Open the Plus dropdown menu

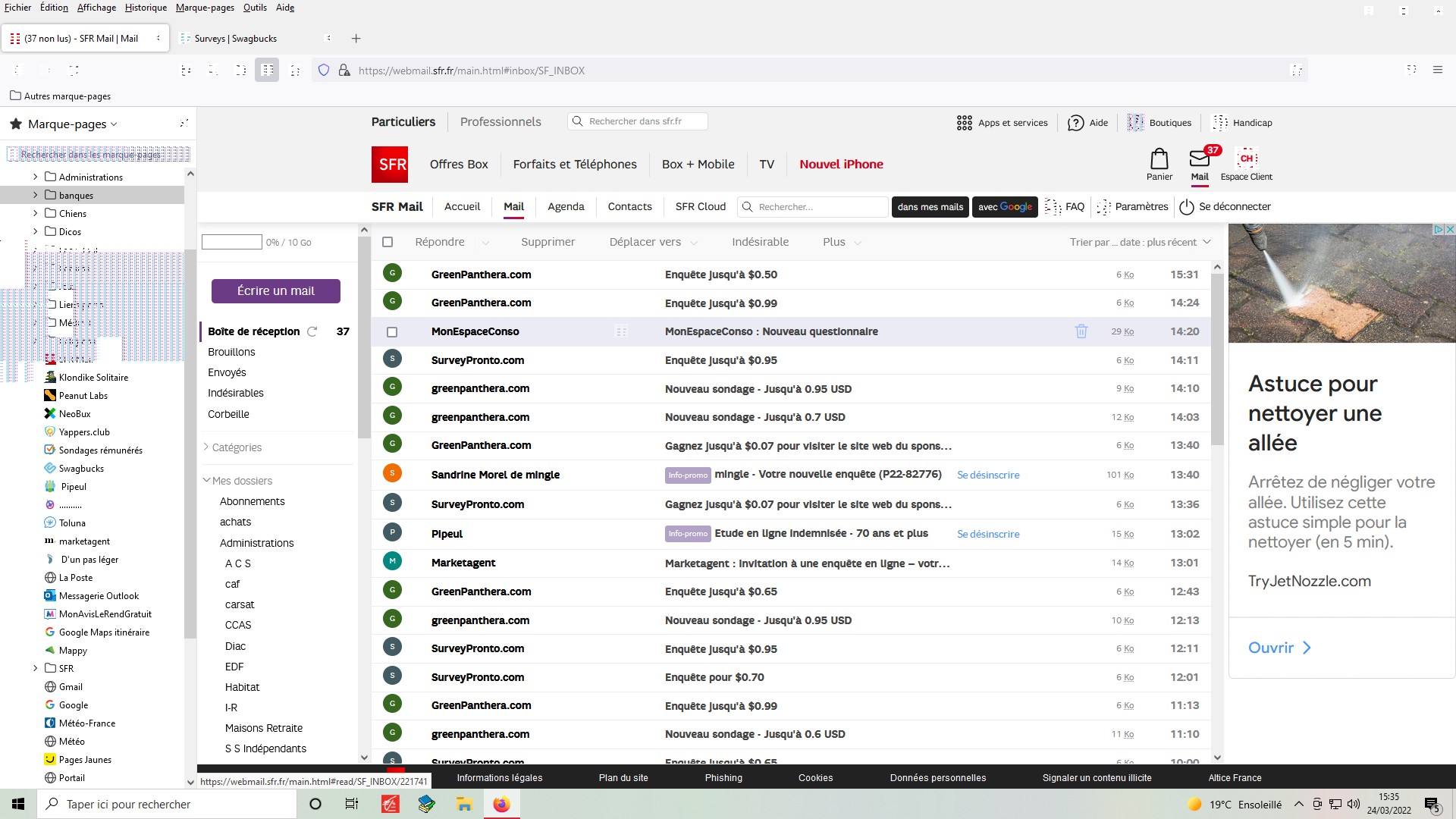pyautogui.click(x=842, y=242)
